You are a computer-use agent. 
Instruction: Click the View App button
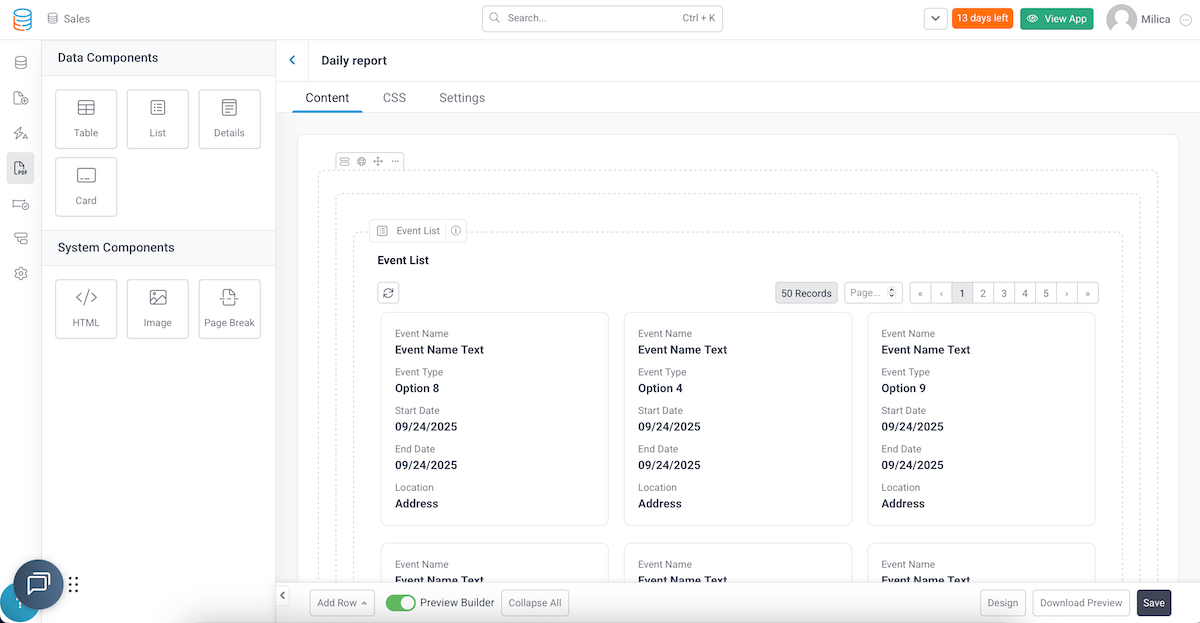pos(1056,18)
